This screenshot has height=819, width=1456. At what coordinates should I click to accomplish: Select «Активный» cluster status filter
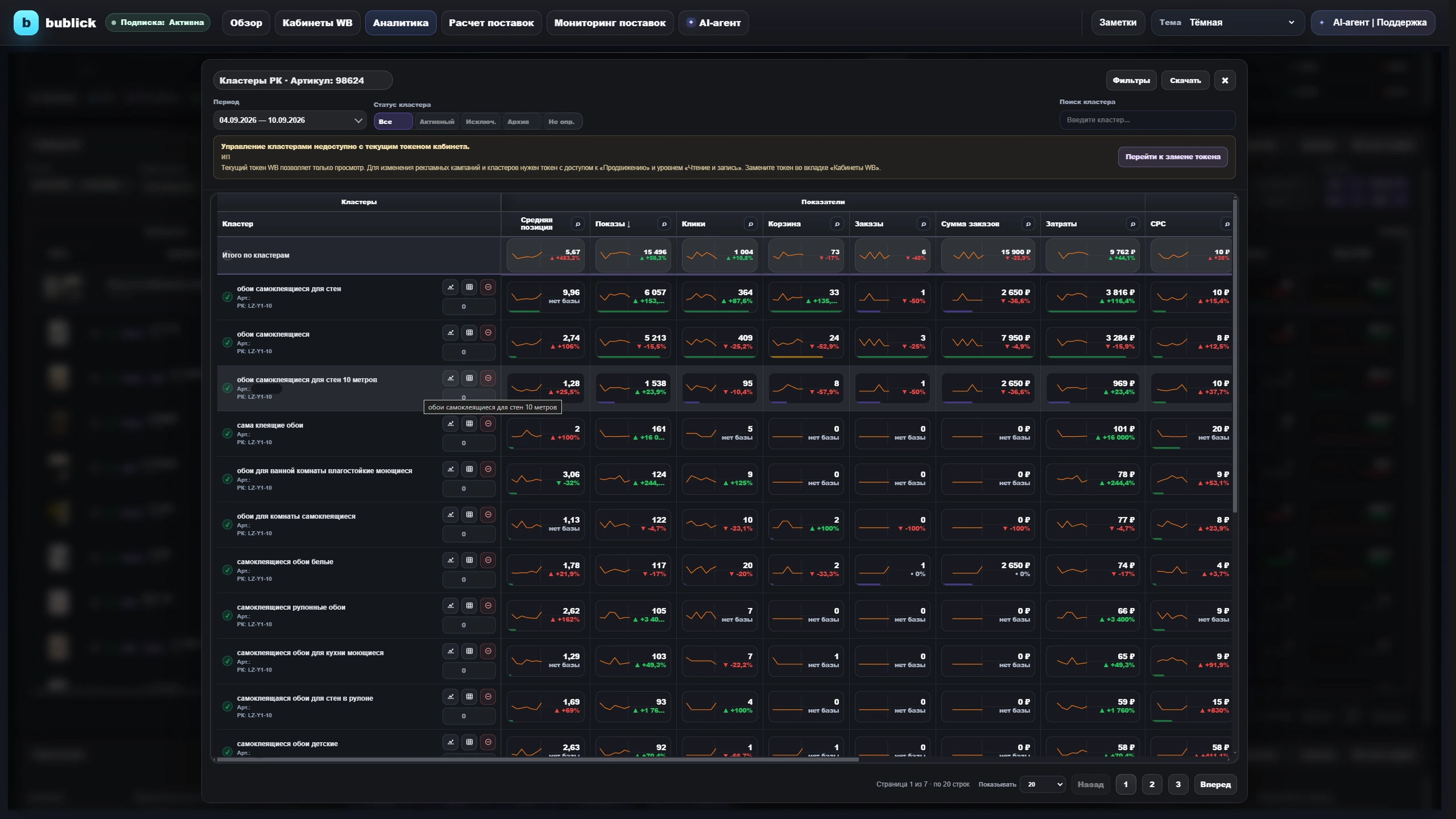point(437,122)
